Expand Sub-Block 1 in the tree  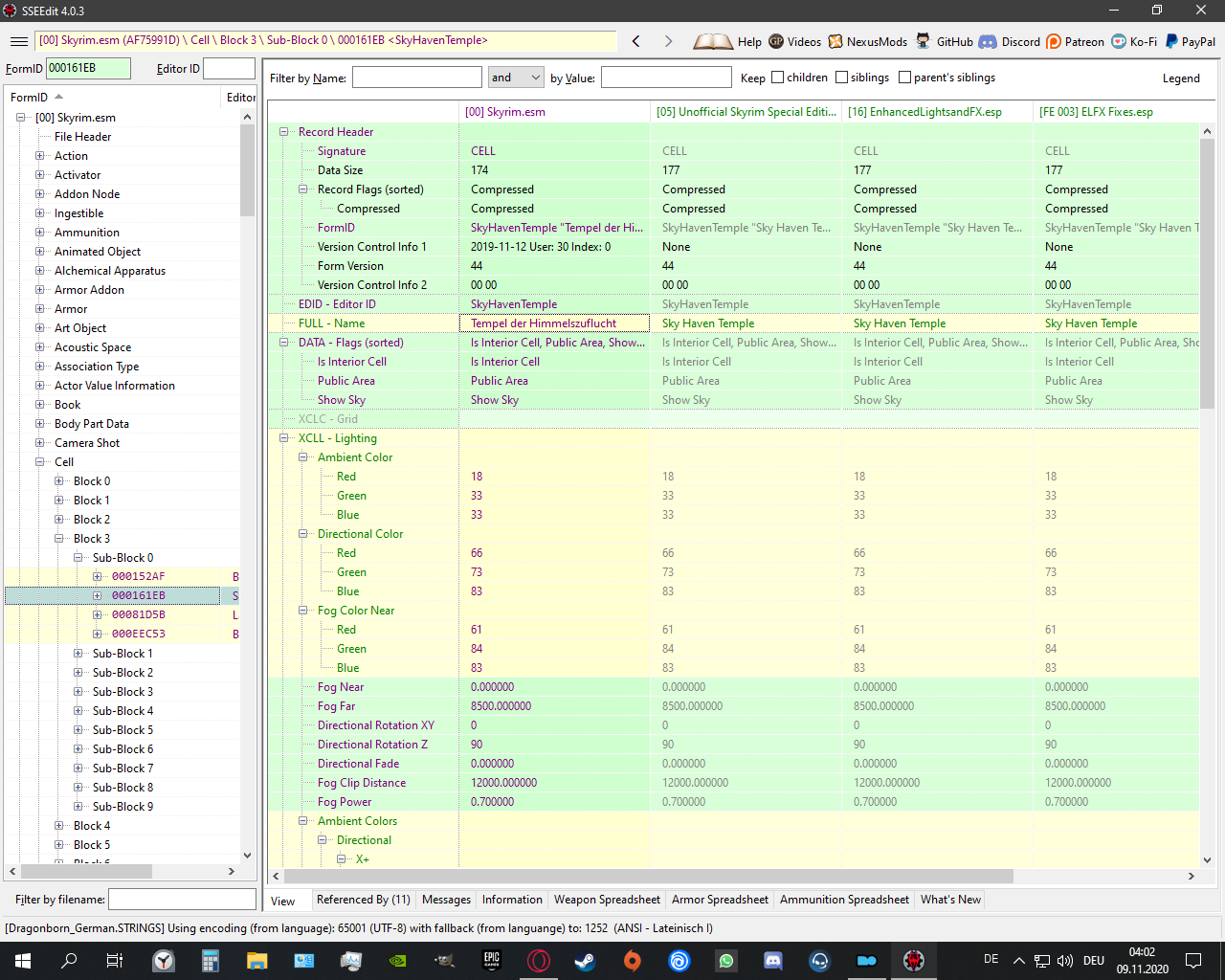tap(78, 654)
